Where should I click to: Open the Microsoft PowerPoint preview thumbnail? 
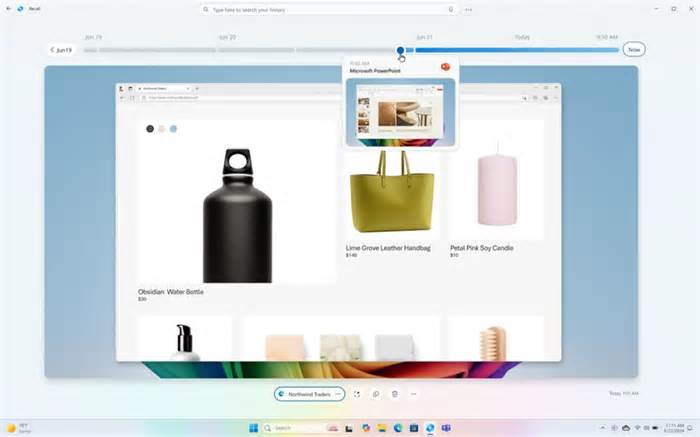click(x=400, y=112)
